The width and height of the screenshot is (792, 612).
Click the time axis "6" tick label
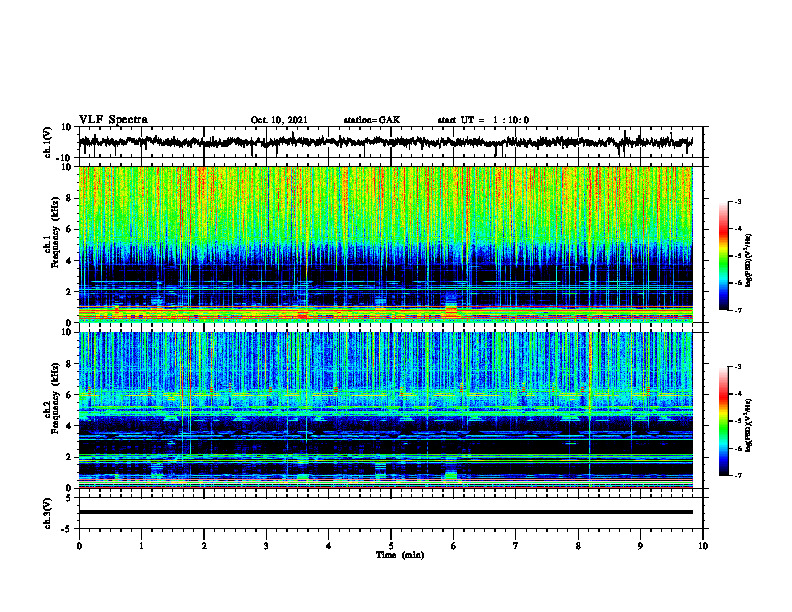454,546
